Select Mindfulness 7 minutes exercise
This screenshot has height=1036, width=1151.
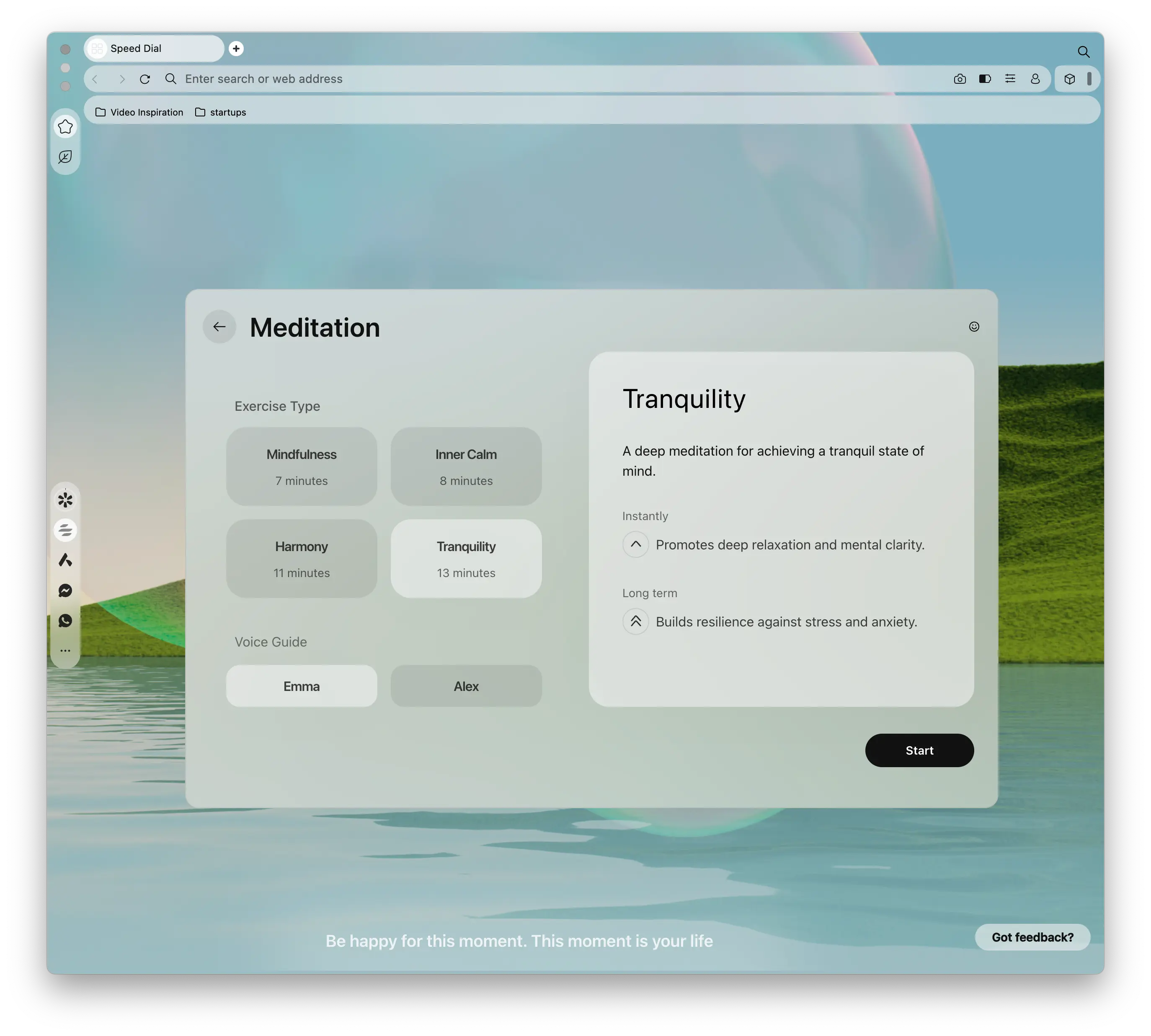pos(302,467)
